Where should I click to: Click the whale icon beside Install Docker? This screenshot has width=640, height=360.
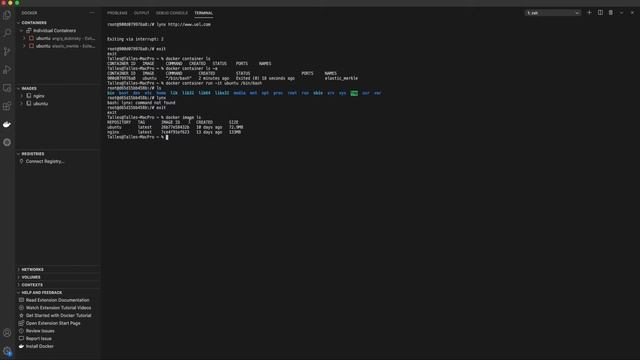coord(22,346)
